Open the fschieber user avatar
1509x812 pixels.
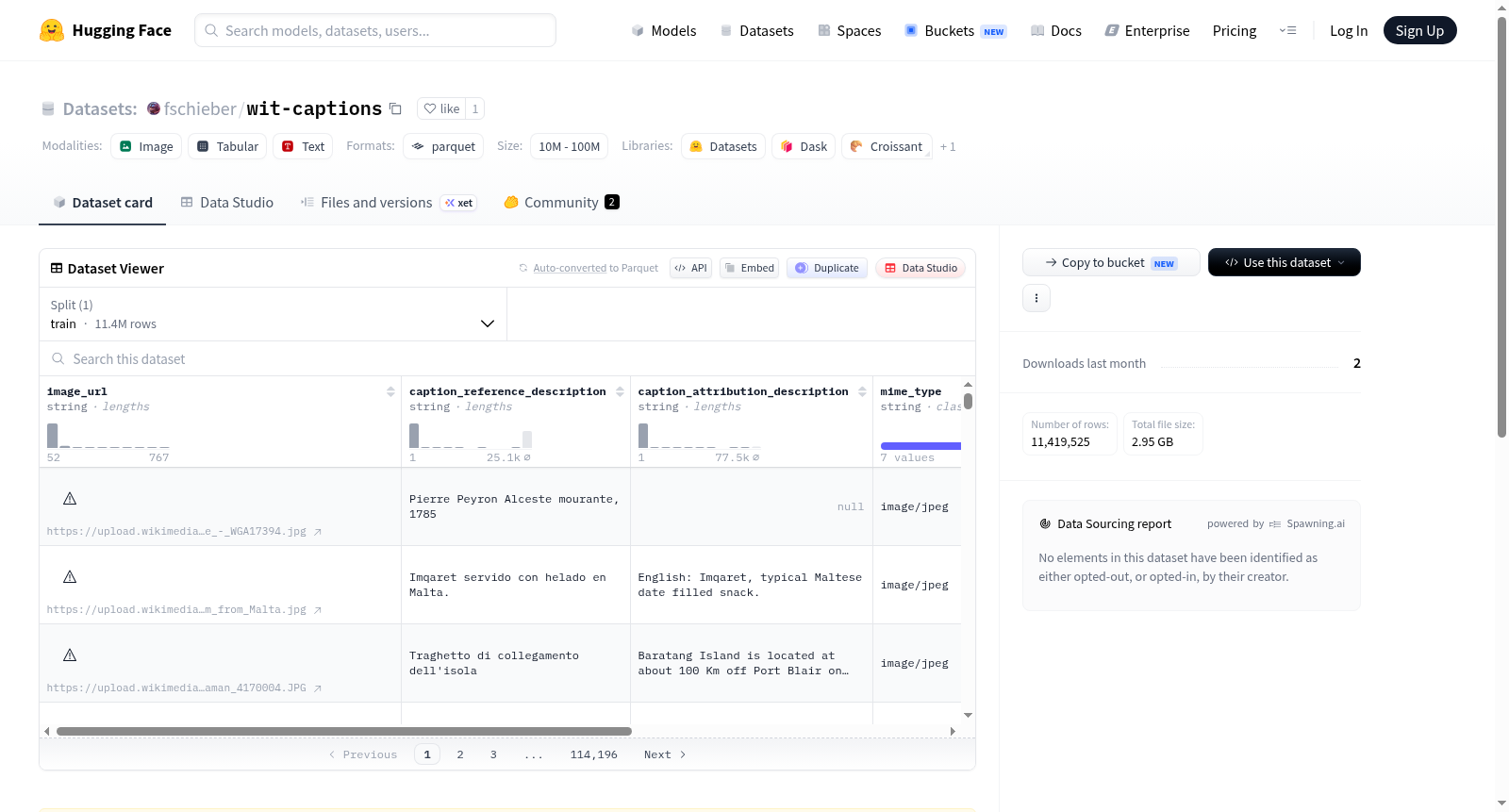pyautogui.click(x=154, y=108)
